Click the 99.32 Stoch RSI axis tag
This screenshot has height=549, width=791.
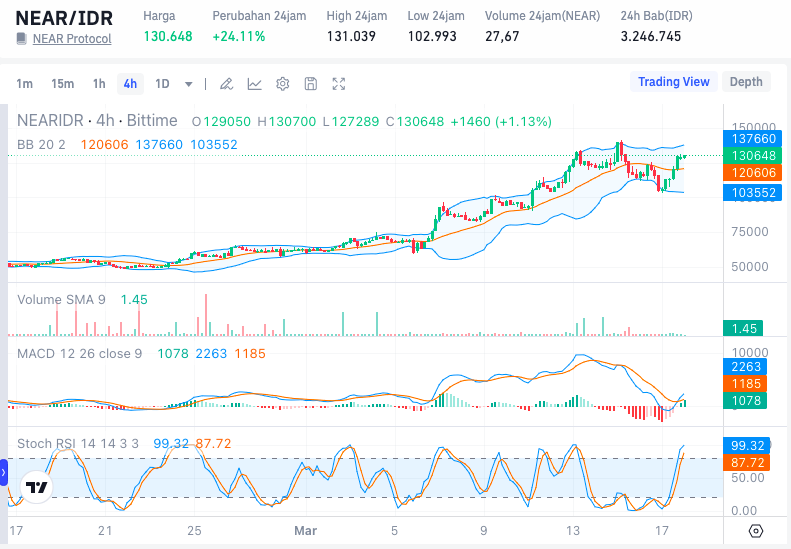pos(747,446)
